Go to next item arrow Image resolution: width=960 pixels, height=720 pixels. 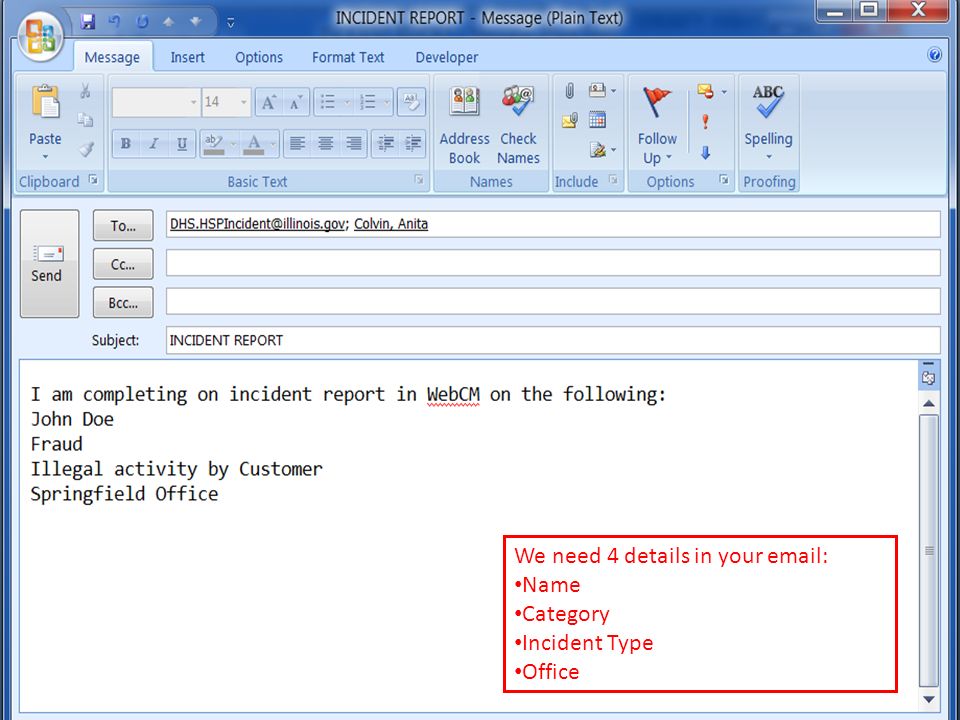195,22
